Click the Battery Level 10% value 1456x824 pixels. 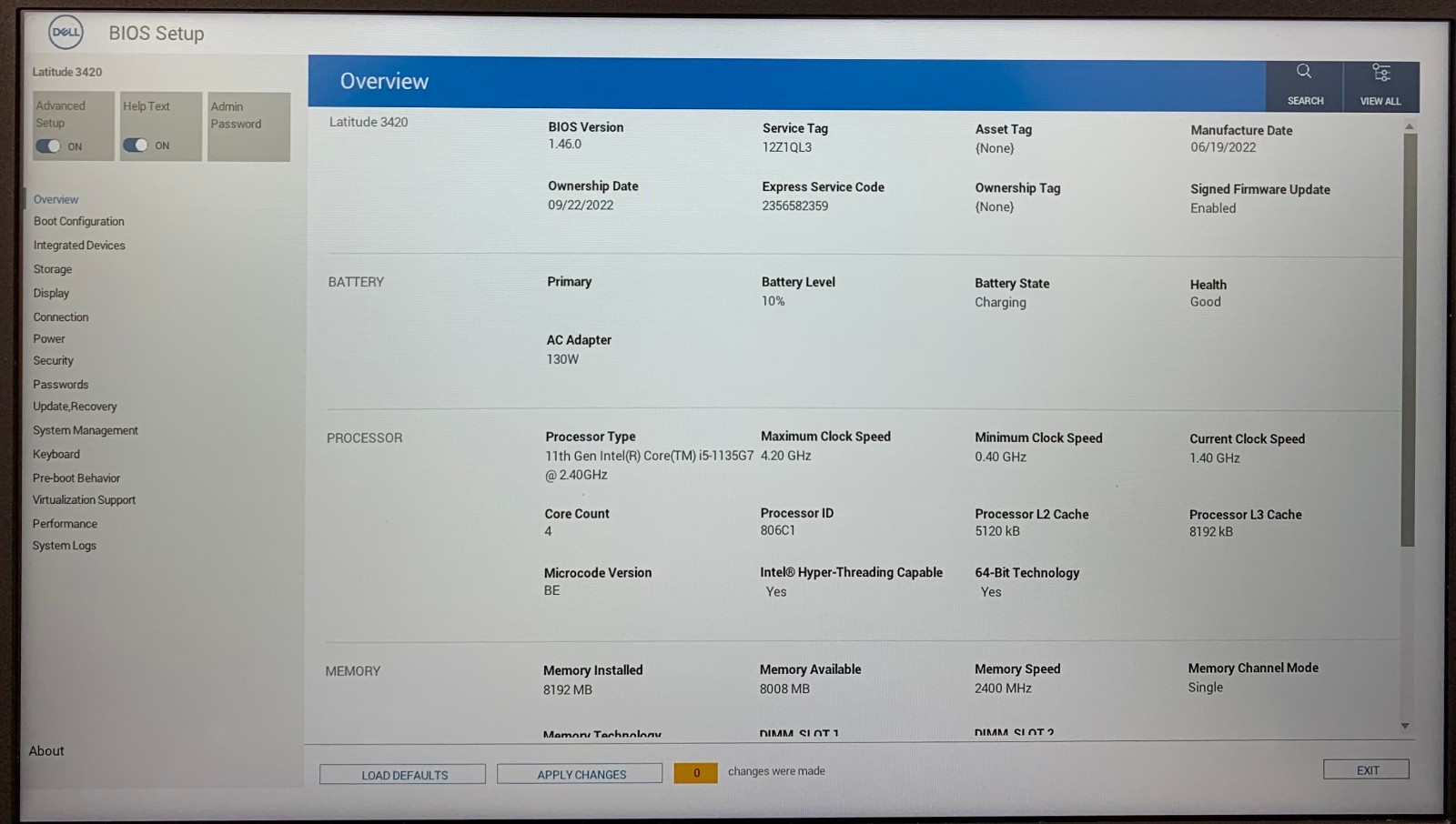coord(773,301)
